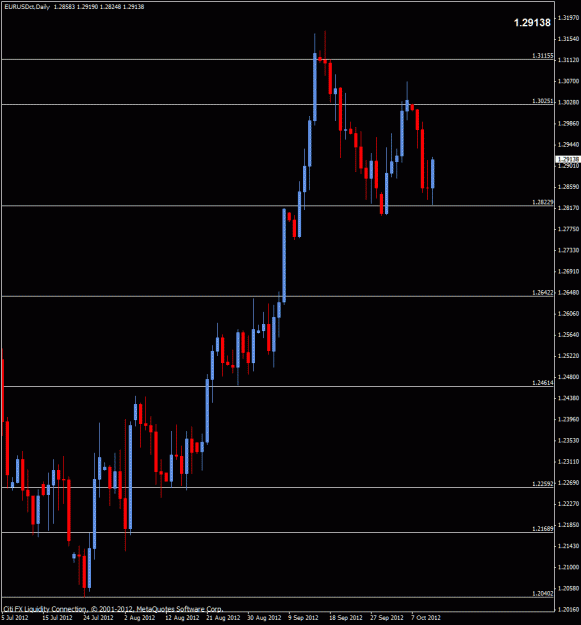Click the 1.30251 horizontal line label

(x=543, y=101)
